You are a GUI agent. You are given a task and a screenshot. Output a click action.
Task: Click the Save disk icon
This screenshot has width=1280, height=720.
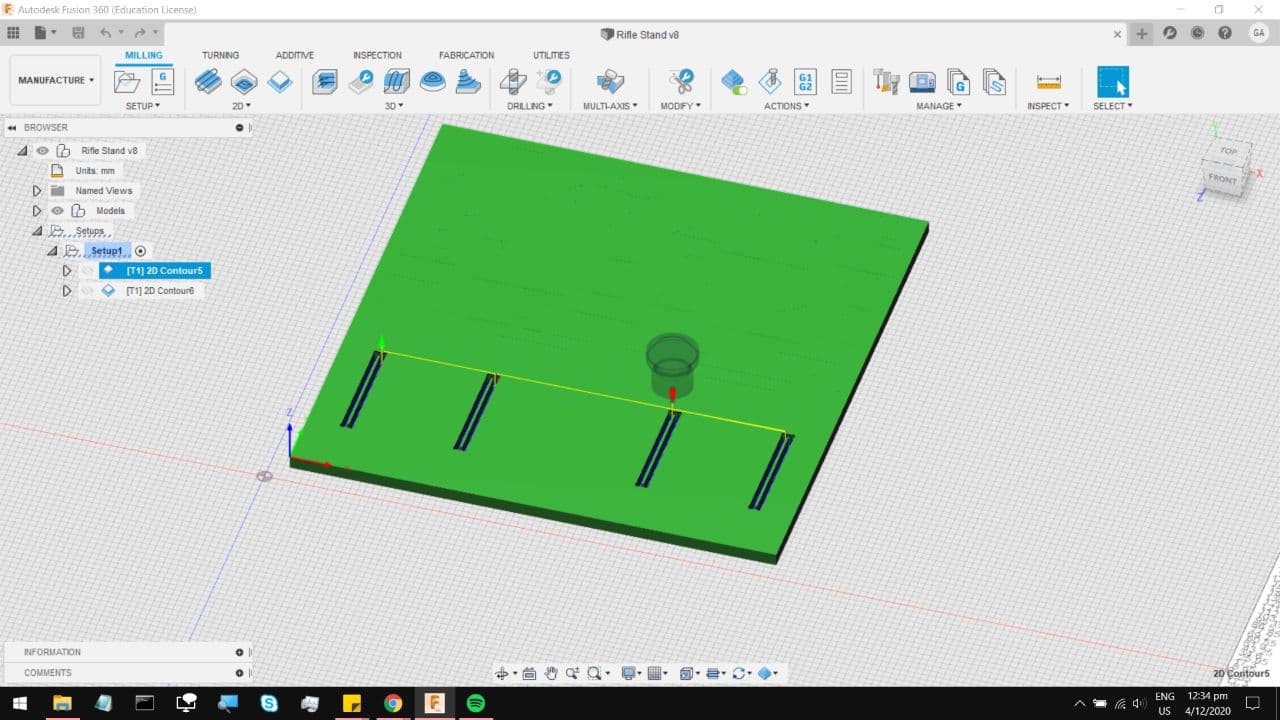click(78, 33)
